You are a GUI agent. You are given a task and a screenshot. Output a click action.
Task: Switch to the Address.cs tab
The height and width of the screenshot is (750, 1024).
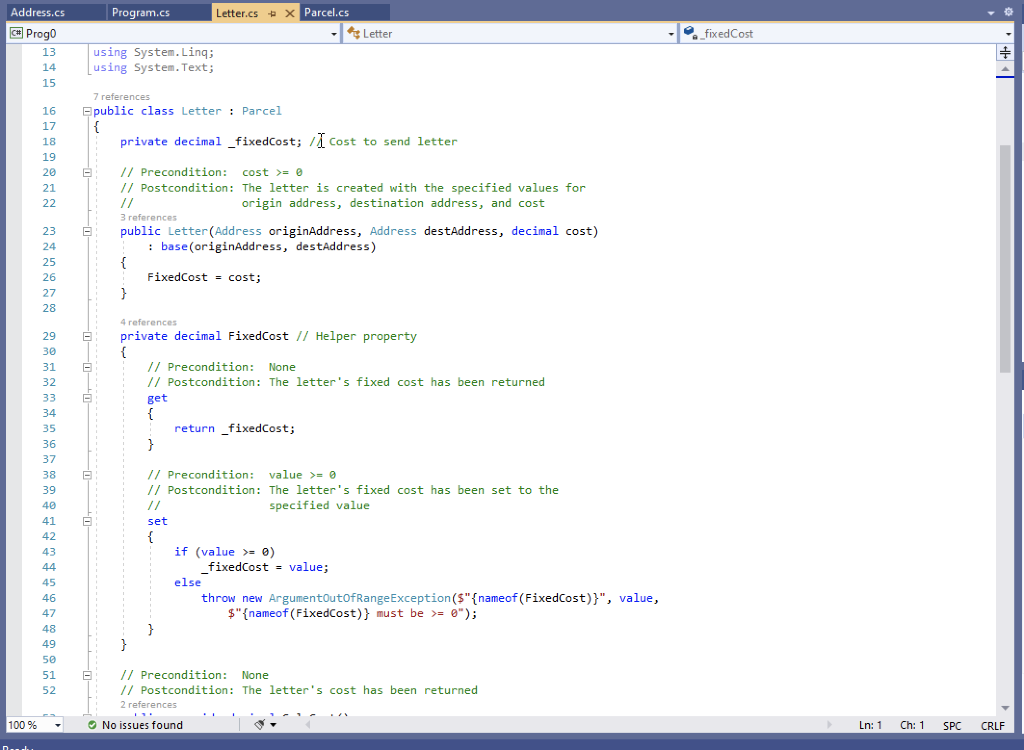click(x=56, y=12)
